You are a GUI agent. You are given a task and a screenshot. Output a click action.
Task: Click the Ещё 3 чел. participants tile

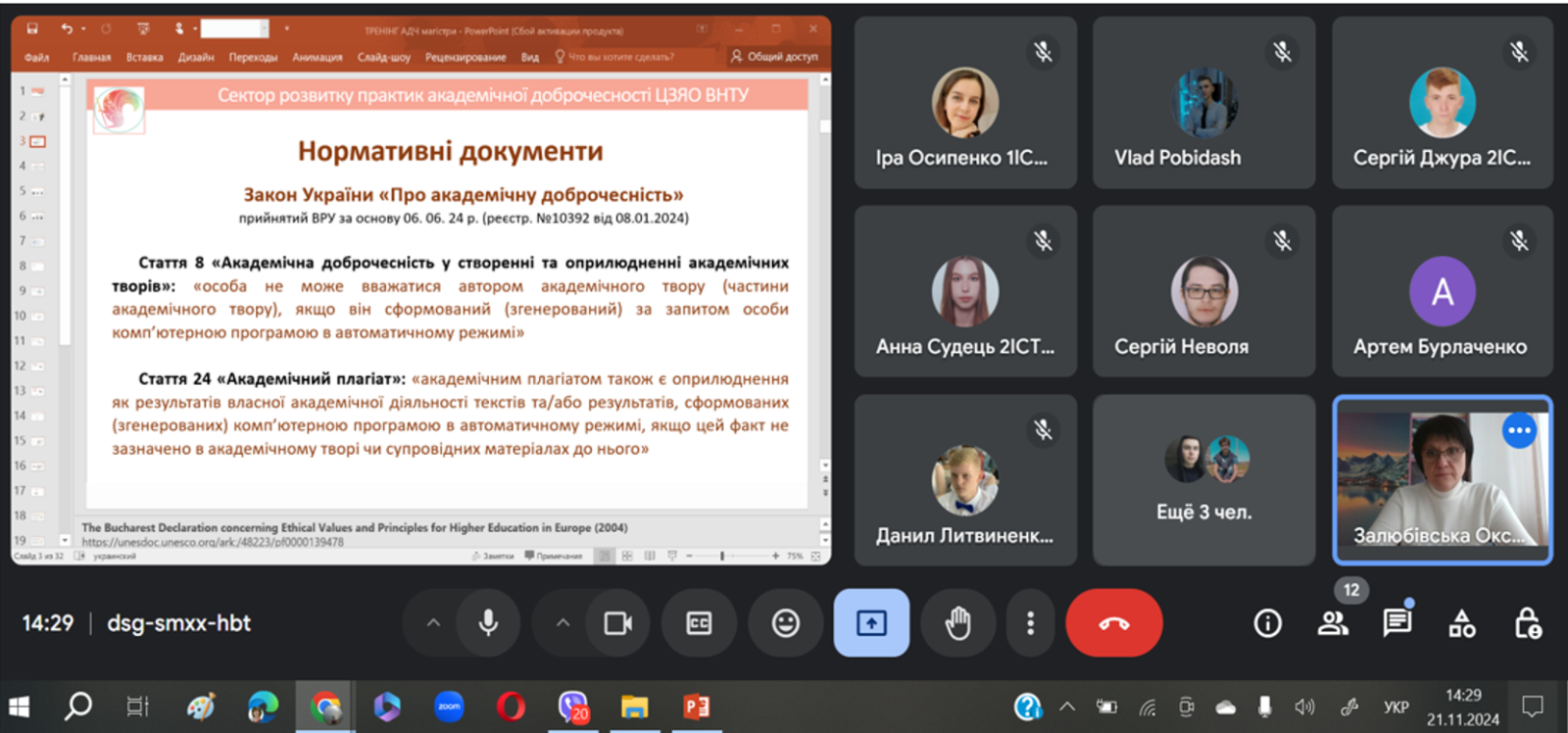coord(1203,480)
